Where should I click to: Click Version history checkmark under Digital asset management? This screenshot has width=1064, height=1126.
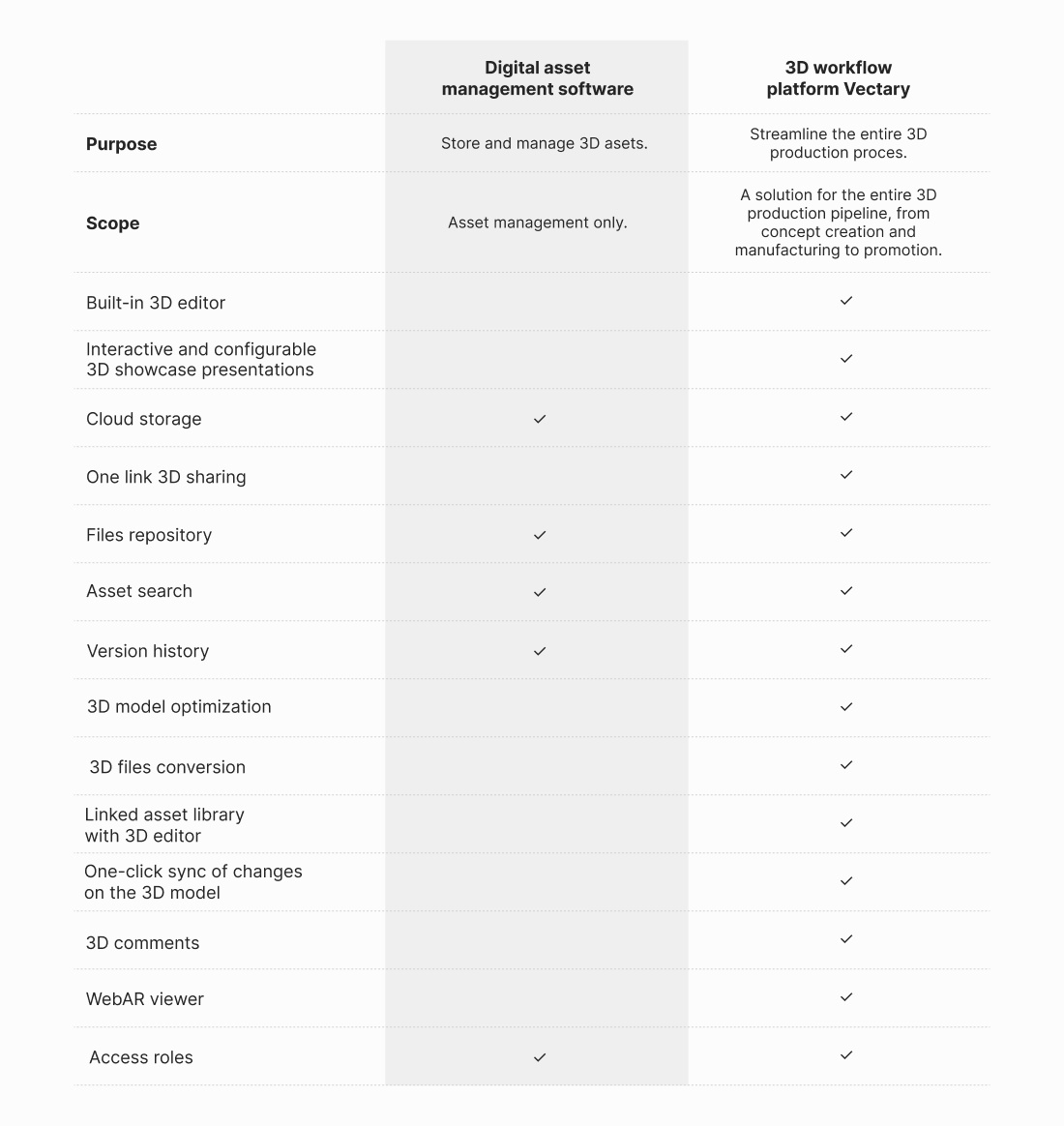(x=540, y=651)
